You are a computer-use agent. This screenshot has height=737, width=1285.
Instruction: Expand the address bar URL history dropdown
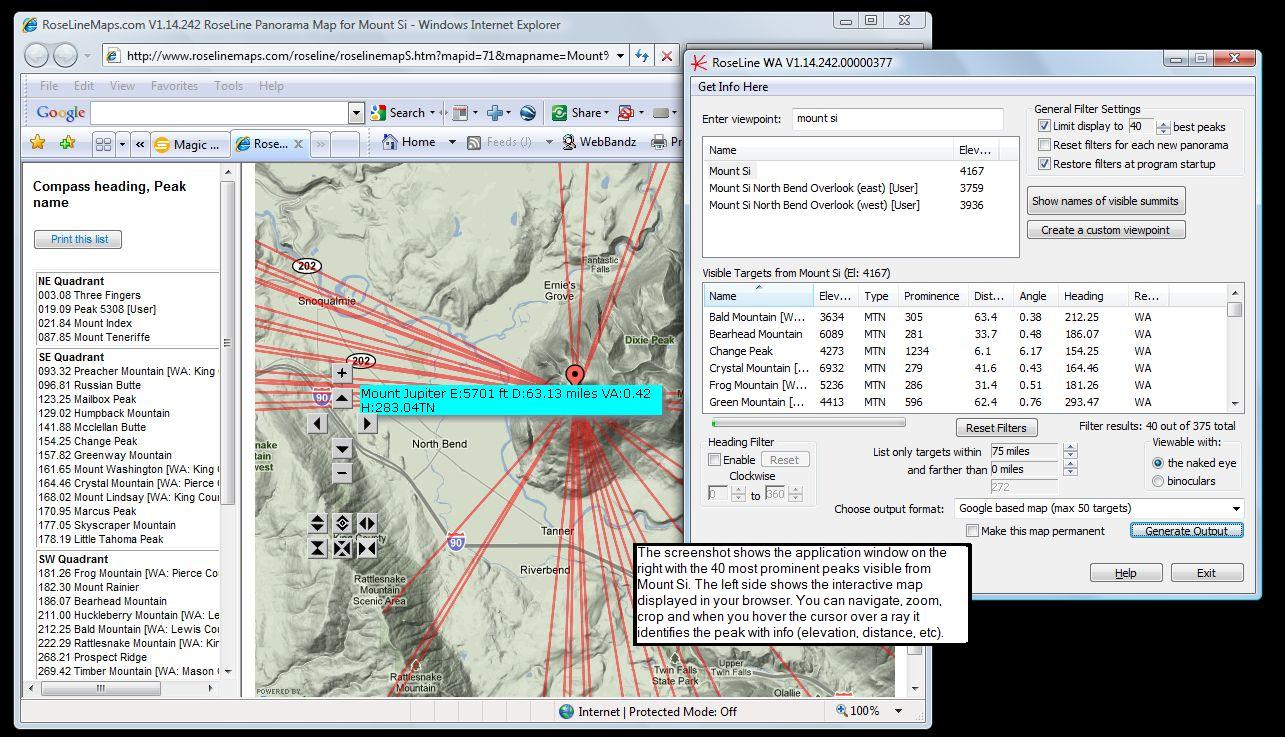[621, 56]
